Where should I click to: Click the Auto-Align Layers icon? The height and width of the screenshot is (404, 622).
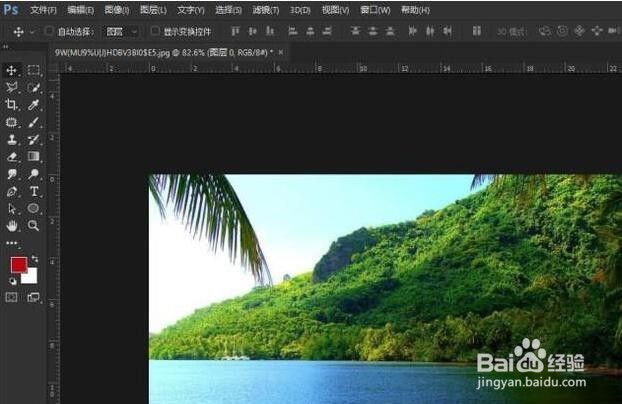tap(477, 31)
